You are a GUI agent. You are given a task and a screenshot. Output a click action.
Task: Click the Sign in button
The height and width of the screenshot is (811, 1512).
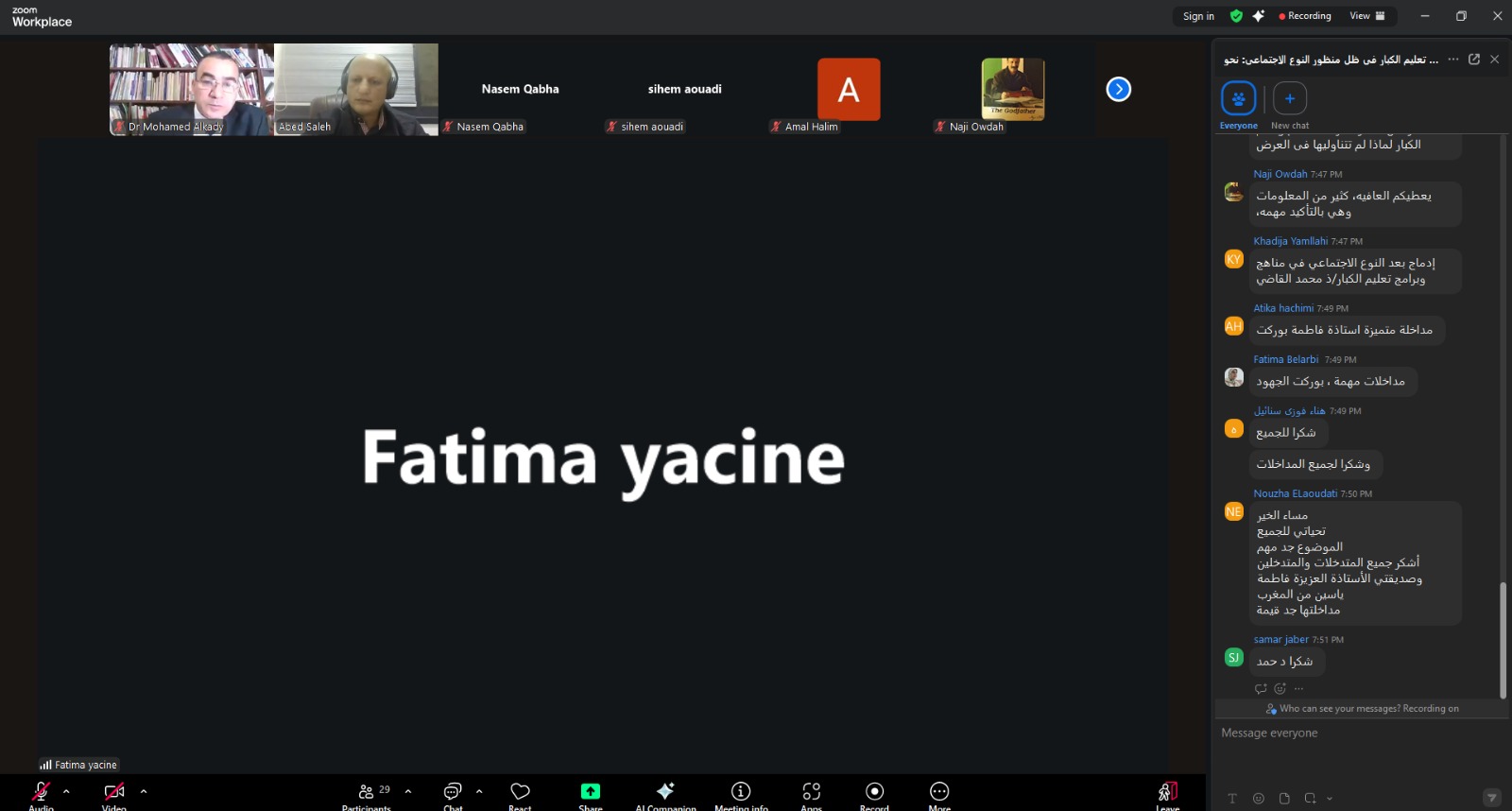[x=1198, y=16]
